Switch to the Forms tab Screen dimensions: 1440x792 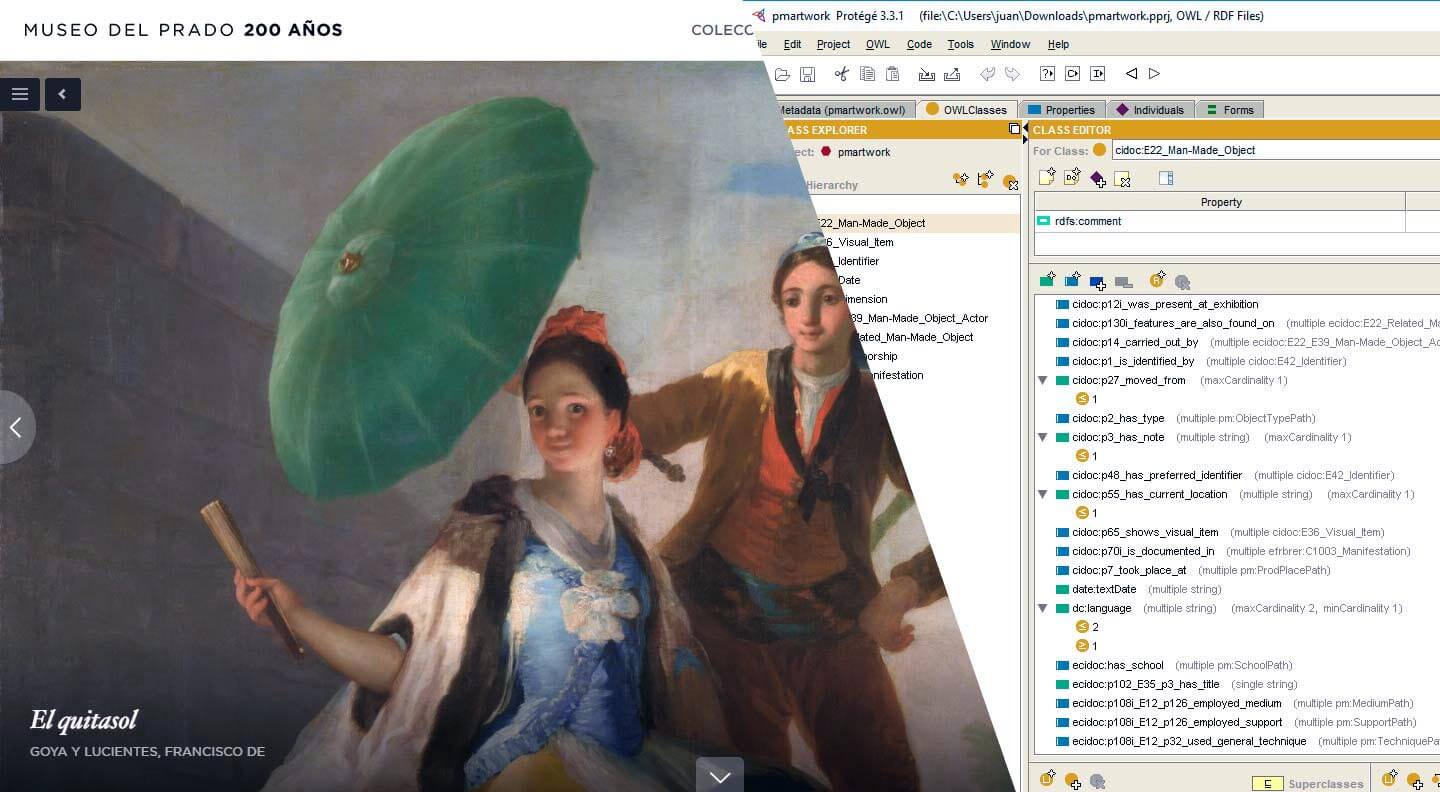(x=1230, y=110)
